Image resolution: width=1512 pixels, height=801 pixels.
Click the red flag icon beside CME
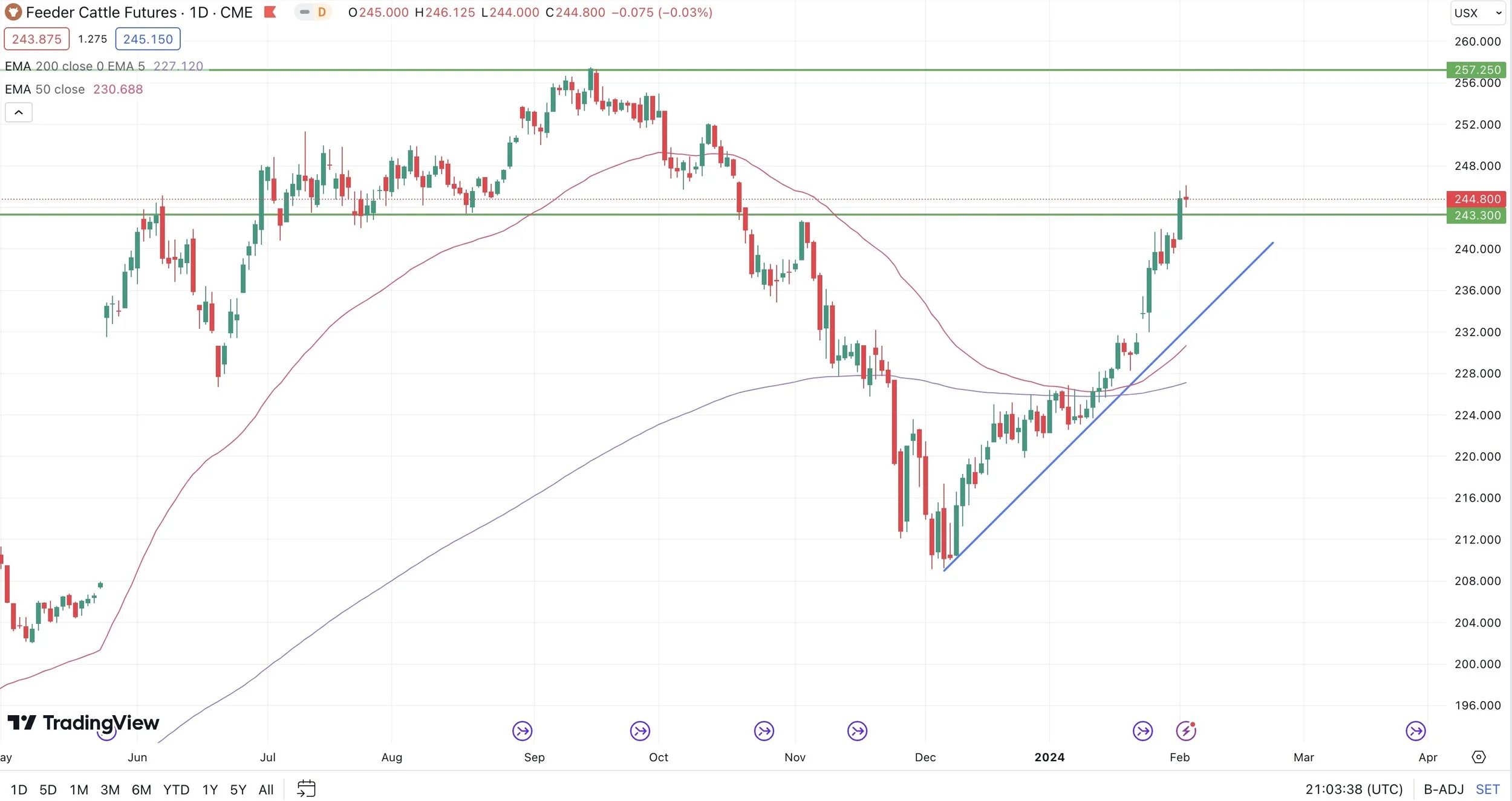point(270,12)
